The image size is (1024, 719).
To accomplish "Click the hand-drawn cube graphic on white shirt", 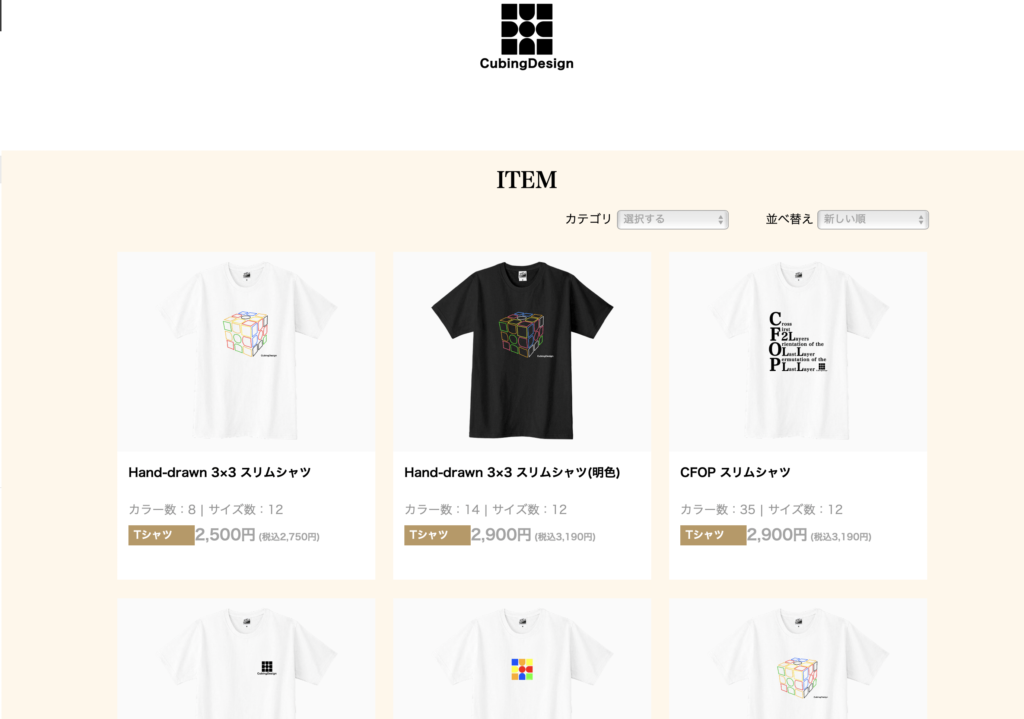I will tap(246, 333).
